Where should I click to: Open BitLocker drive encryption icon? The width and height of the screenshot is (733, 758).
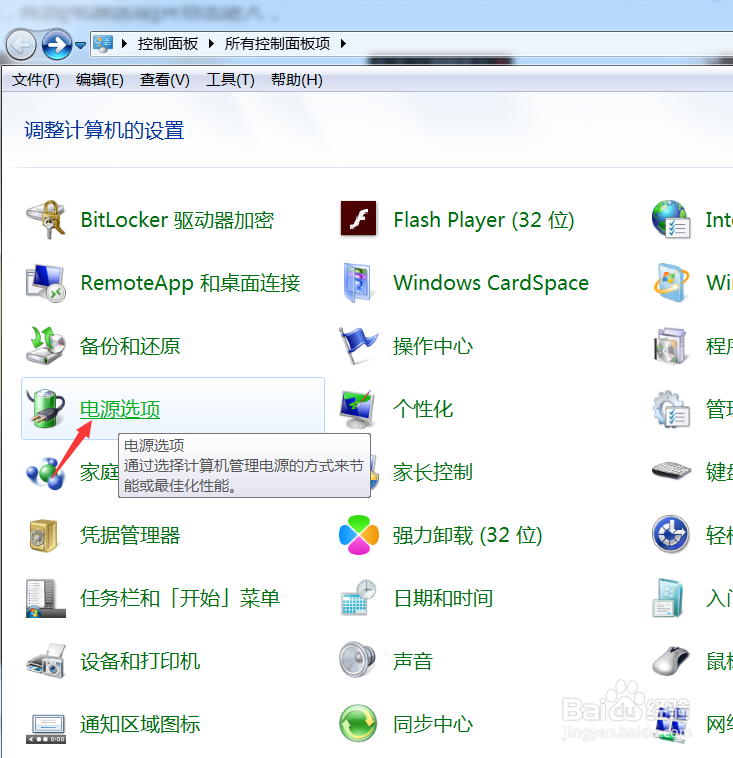[x=45, y=220]
